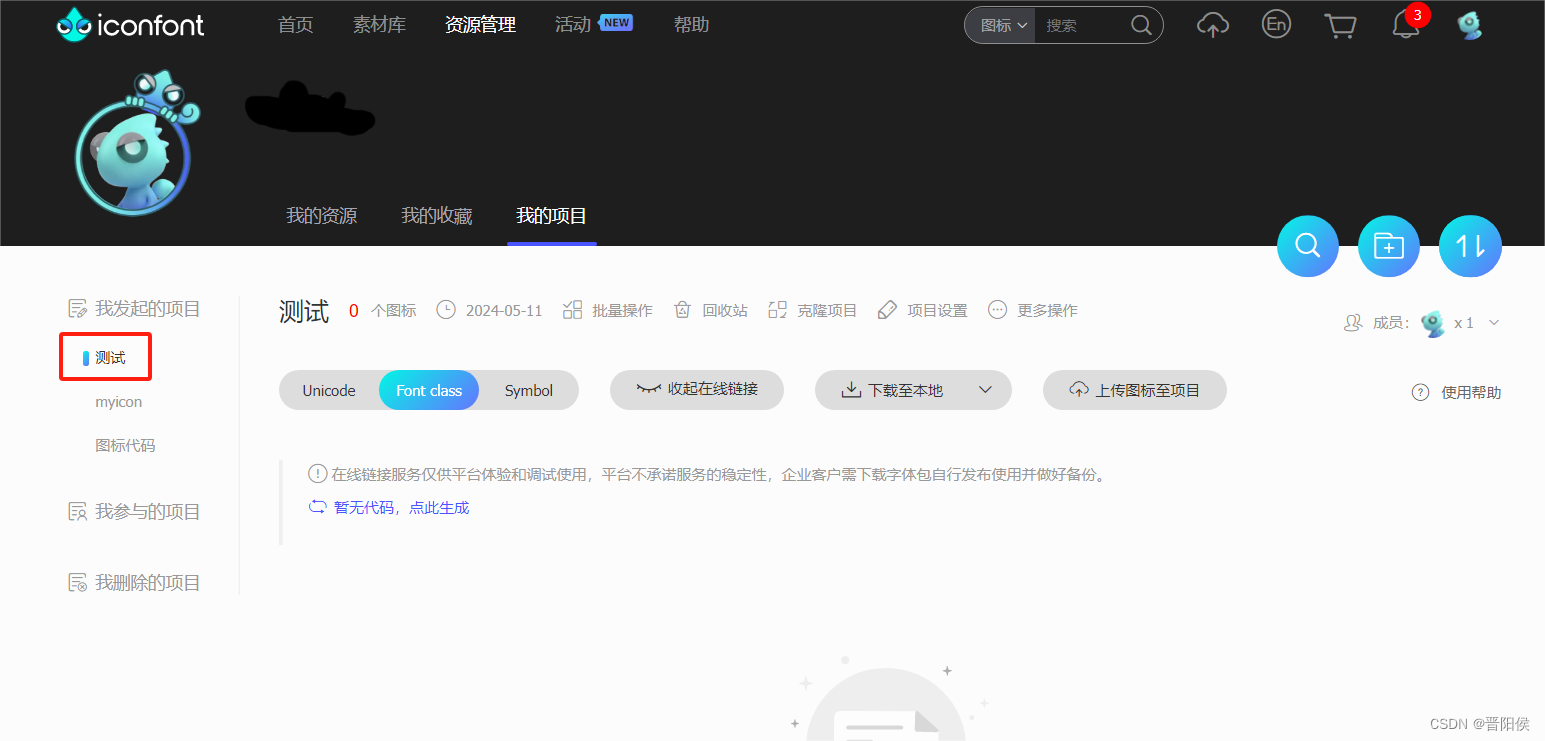1545x741 pixels.
Task: Click 更多操作 text
Action: pyautogui.click(x=1047, y=310)
